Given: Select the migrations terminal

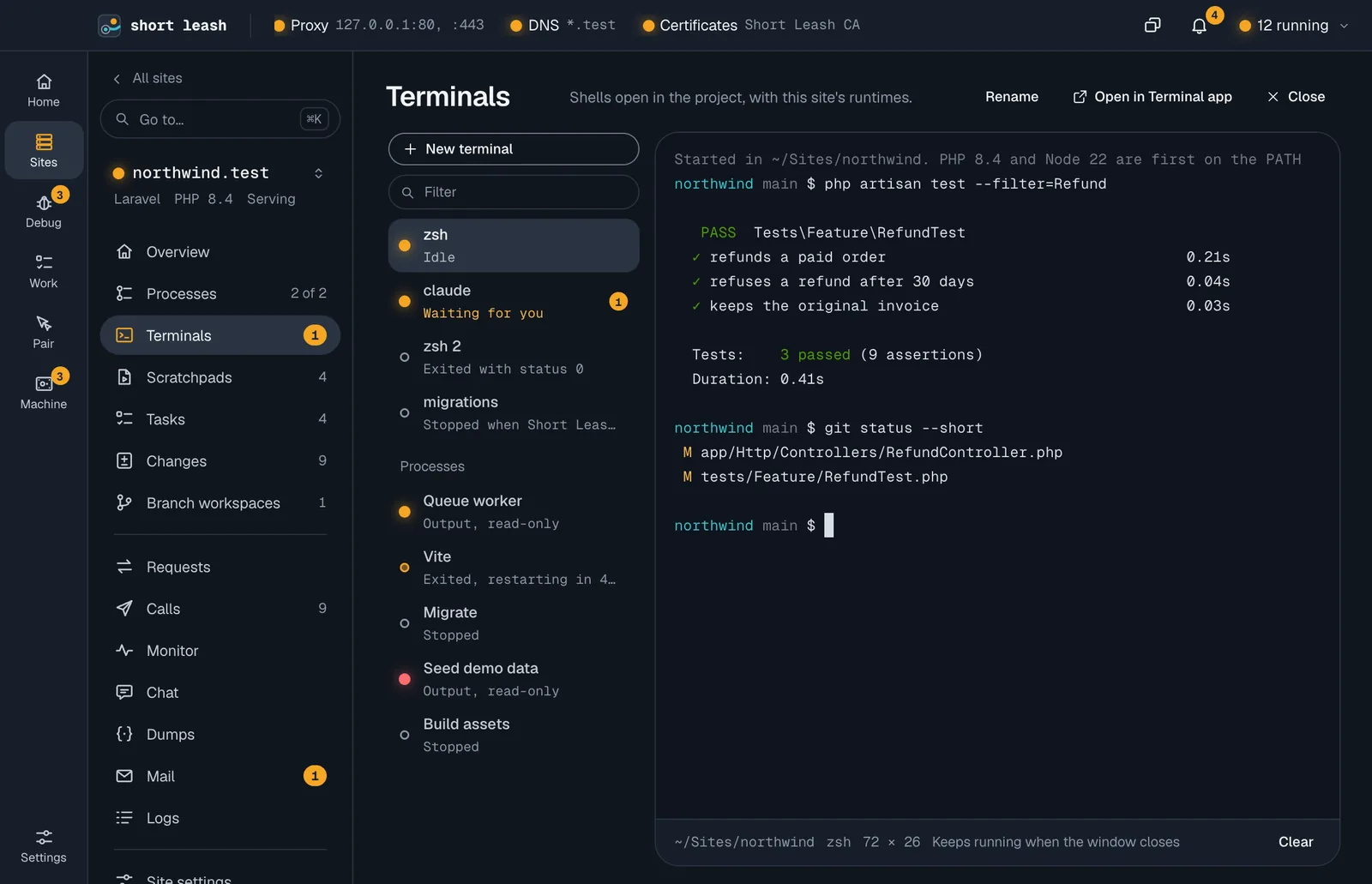Looking at the screenshot, I should coord(514,413).
